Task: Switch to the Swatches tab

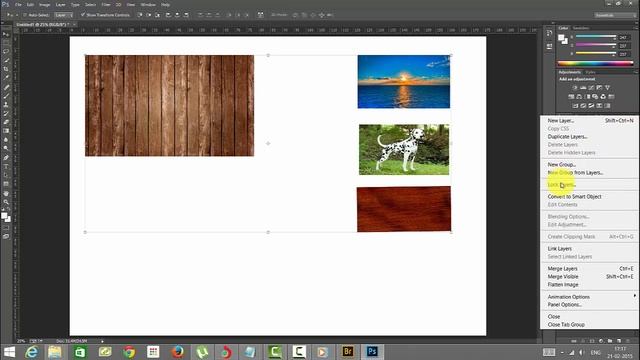Action: (581, 28)
